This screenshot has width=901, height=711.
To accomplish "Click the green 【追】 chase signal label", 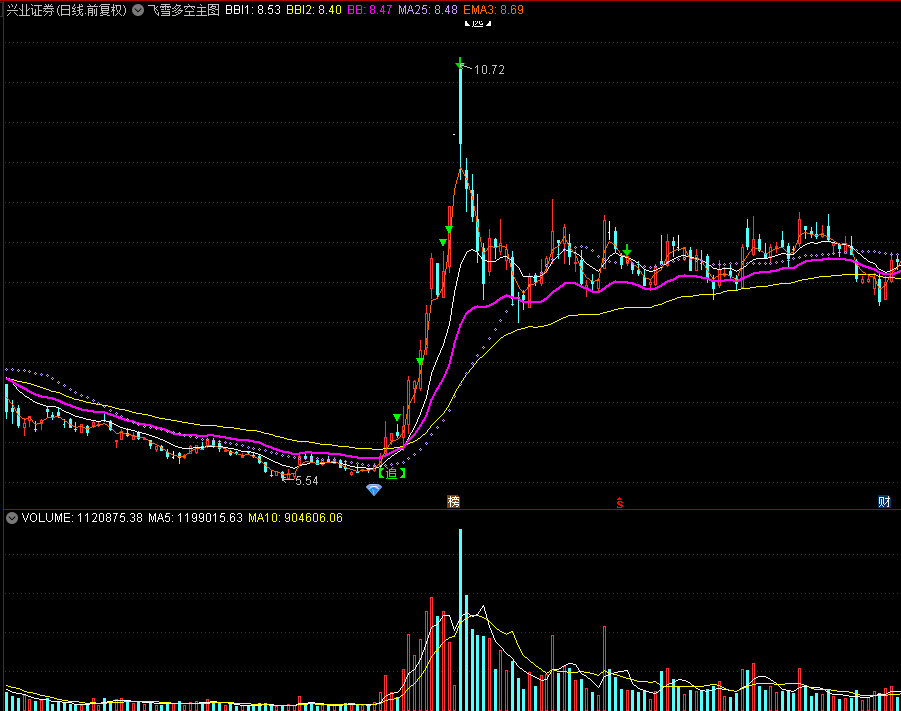I will 392,473.
